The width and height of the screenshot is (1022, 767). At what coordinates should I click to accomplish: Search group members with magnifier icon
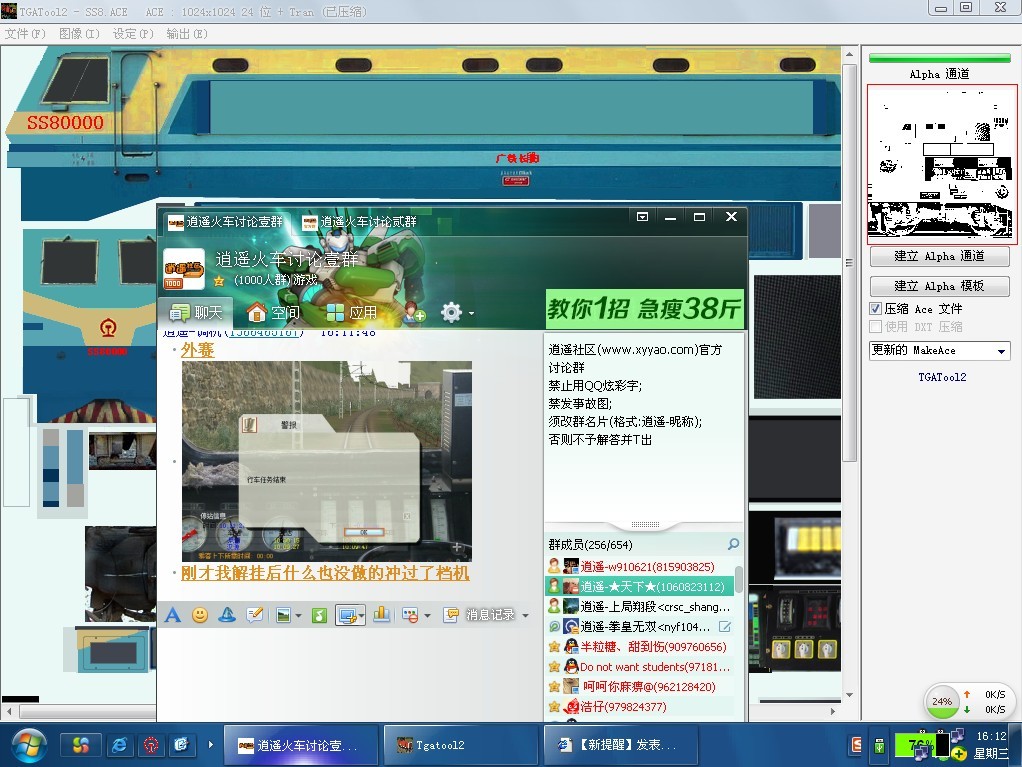pyautogui.click(x=733, y=544)
